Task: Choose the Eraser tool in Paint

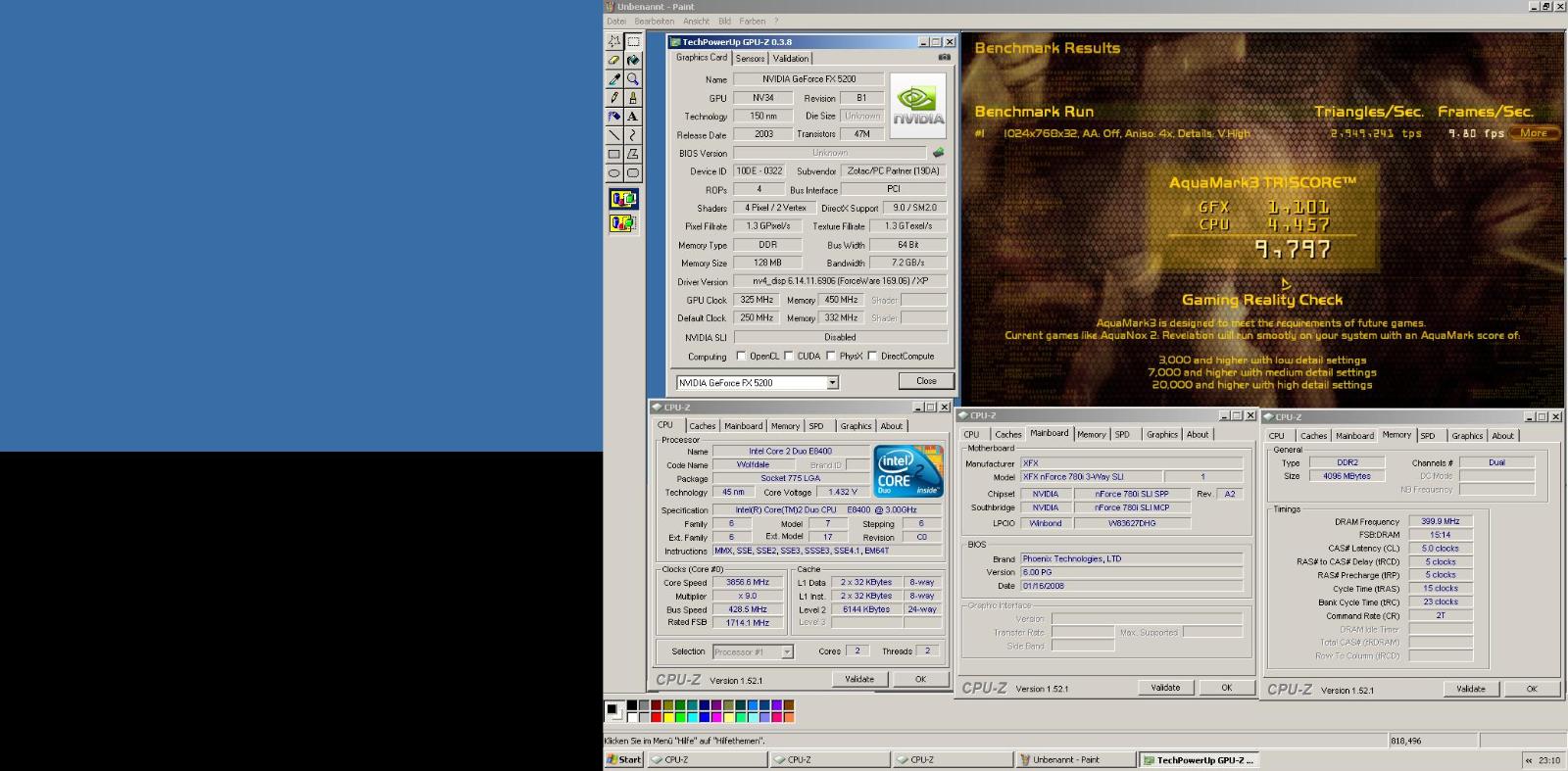Action: click(x=614, y=60)
